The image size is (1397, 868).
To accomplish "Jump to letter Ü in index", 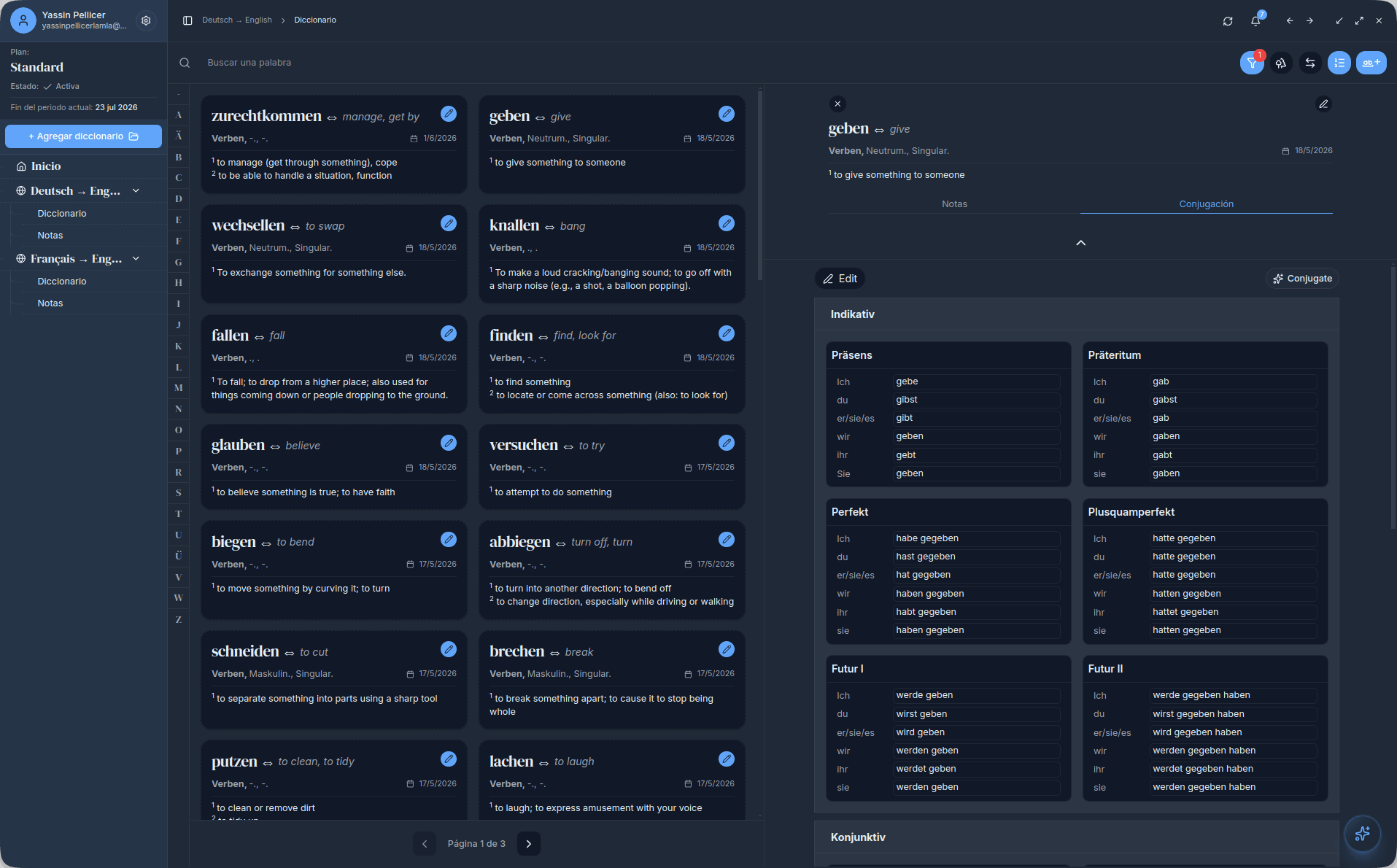I will 179,556.
